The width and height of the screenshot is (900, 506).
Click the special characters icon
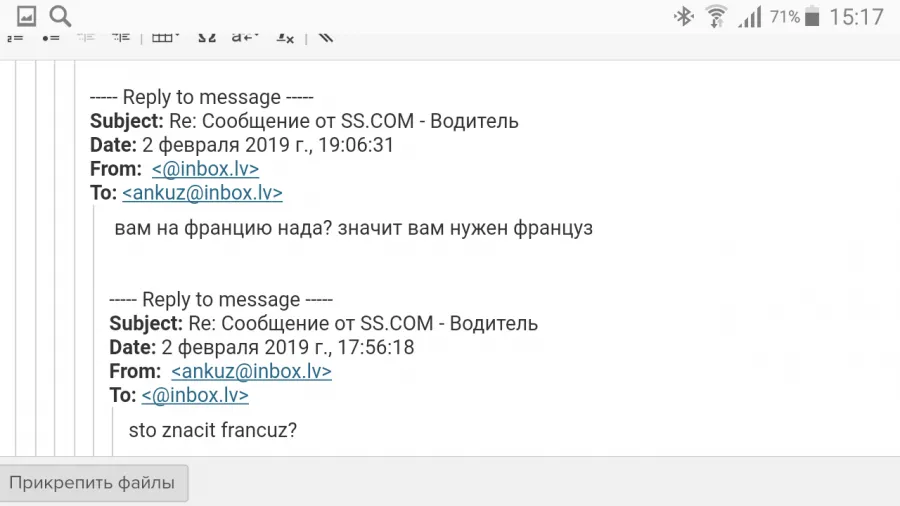coord(207,38)
